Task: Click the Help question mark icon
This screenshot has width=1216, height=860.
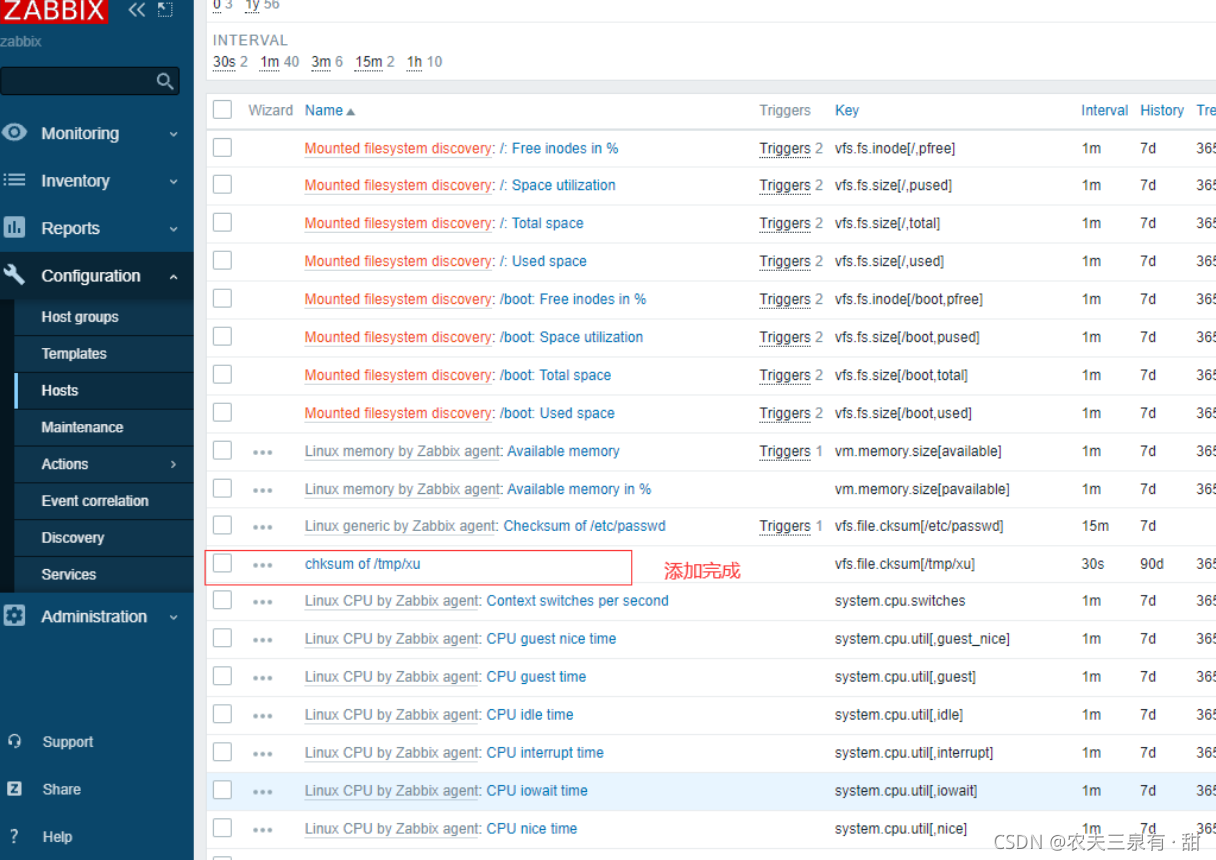Action: pos(14,836)
